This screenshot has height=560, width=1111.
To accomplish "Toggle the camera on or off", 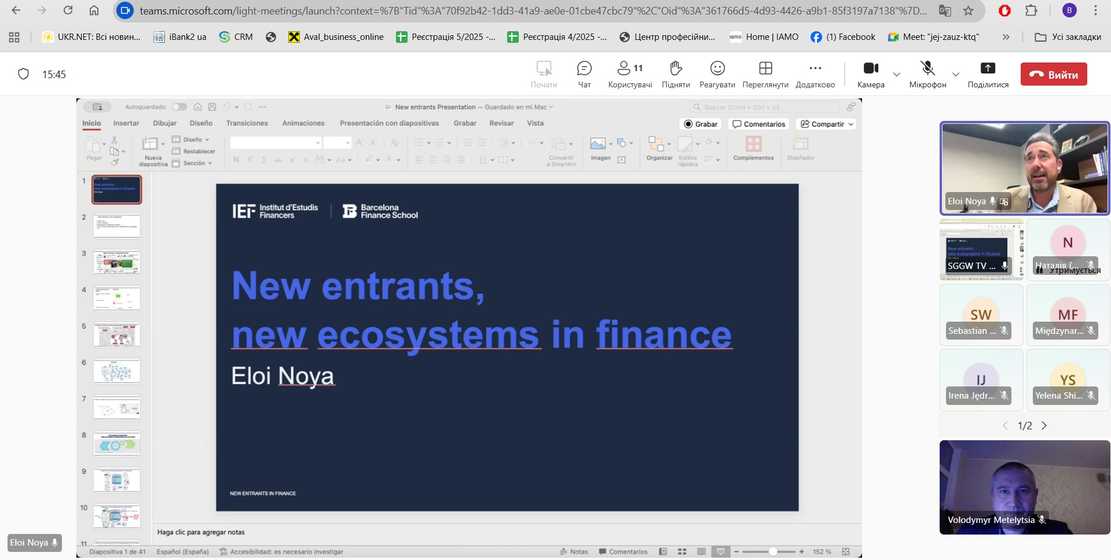I will (870, 74).
